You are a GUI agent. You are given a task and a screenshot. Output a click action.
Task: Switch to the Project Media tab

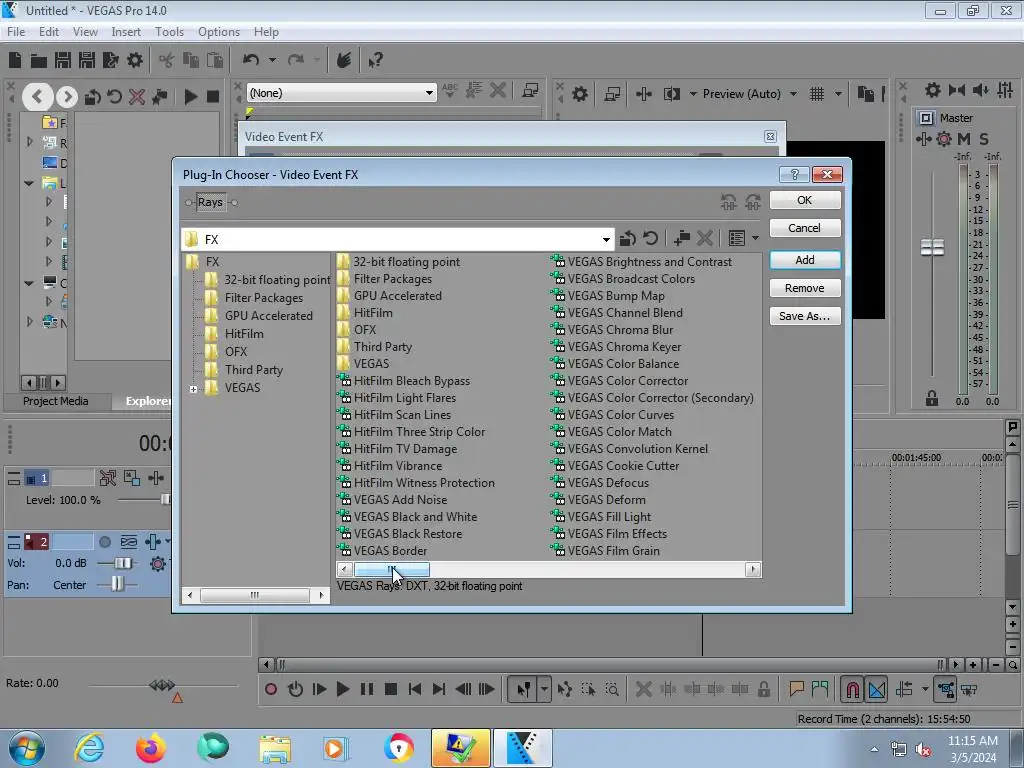pos(56,401)
